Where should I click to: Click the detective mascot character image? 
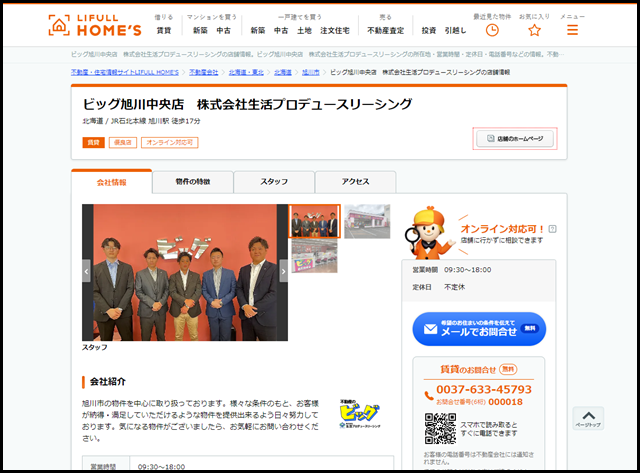coord(429,233)
